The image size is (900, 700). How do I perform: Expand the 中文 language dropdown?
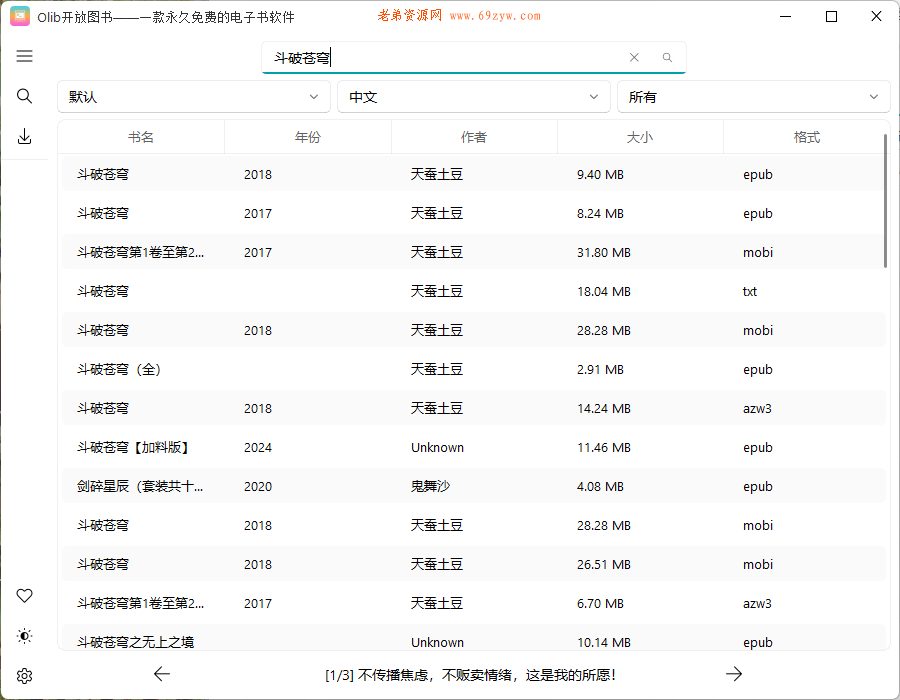pos(473,97)
